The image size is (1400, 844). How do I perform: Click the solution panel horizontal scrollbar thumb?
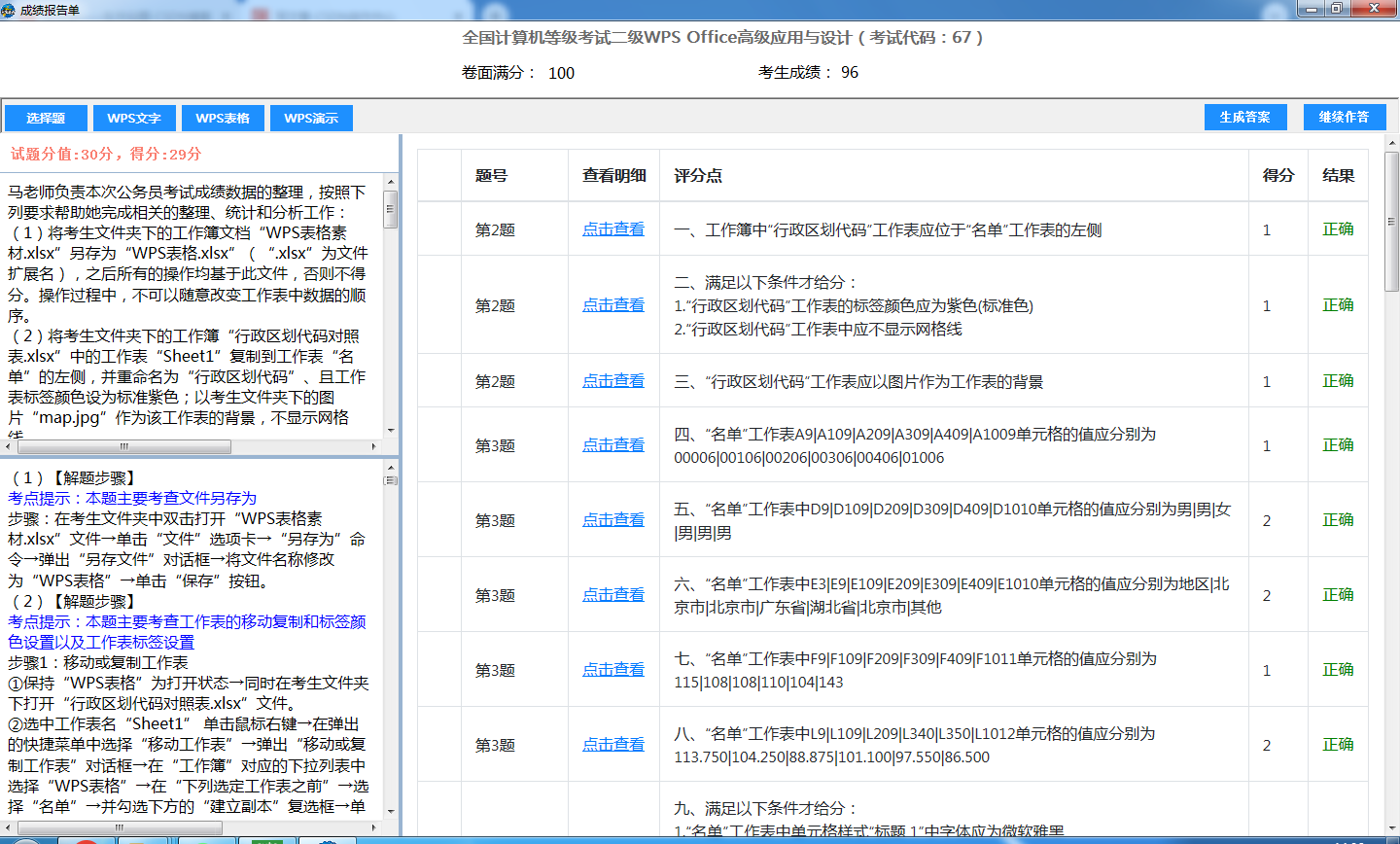click(x=119, y=827)
